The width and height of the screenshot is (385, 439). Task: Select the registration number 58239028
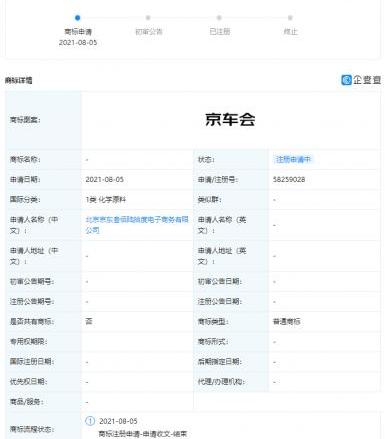[289, 179]
